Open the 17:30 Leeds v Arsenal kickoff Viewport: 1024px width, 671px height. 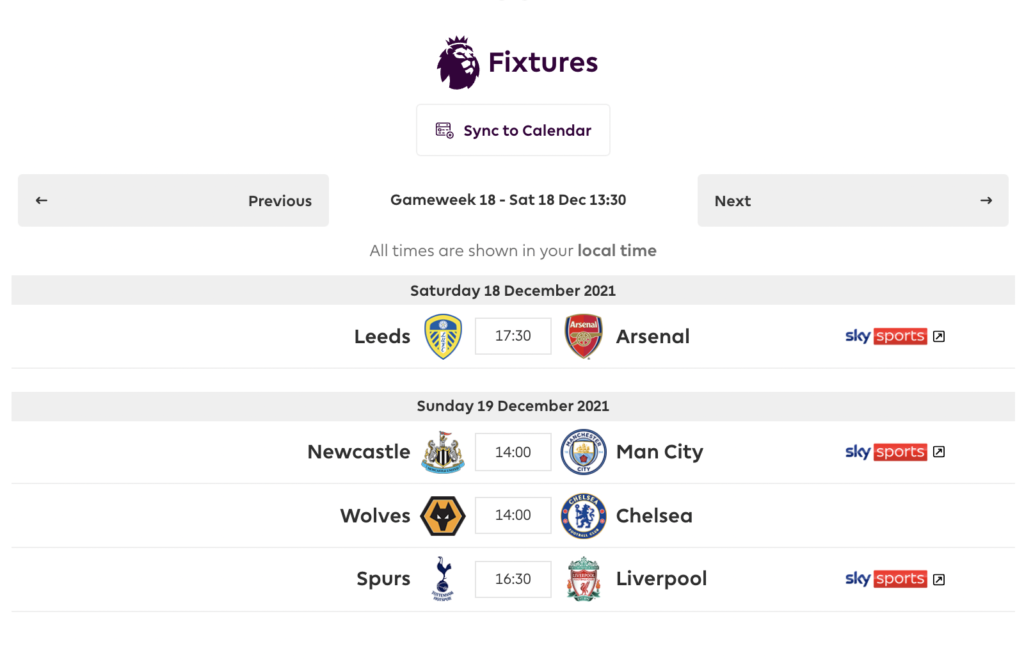coord(513,337)
